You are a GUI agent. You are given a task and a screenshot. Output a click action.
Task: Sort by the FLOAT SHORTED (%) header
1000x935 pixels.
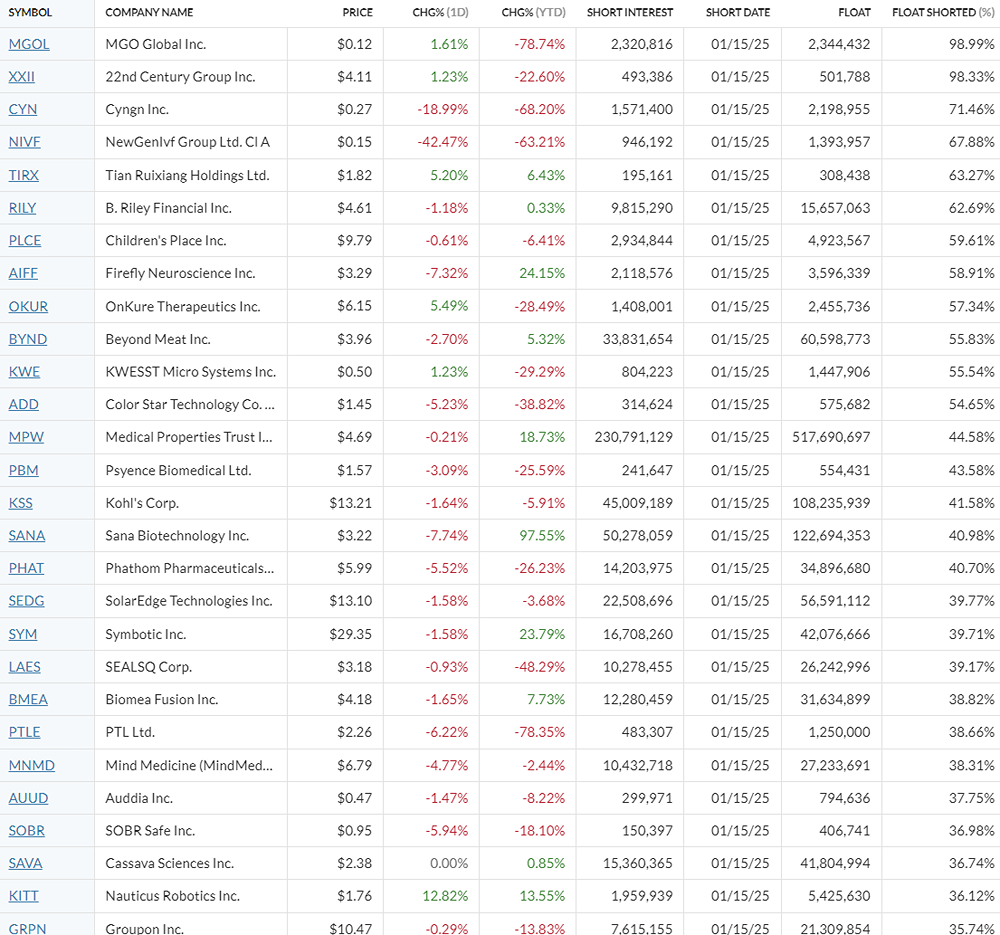point(943,12)
